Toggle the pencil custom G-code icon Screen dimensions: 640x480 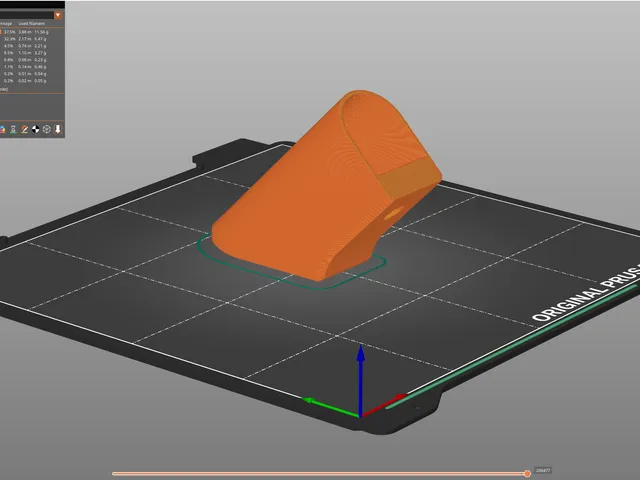pyautogui.click(x=24, y=129)
